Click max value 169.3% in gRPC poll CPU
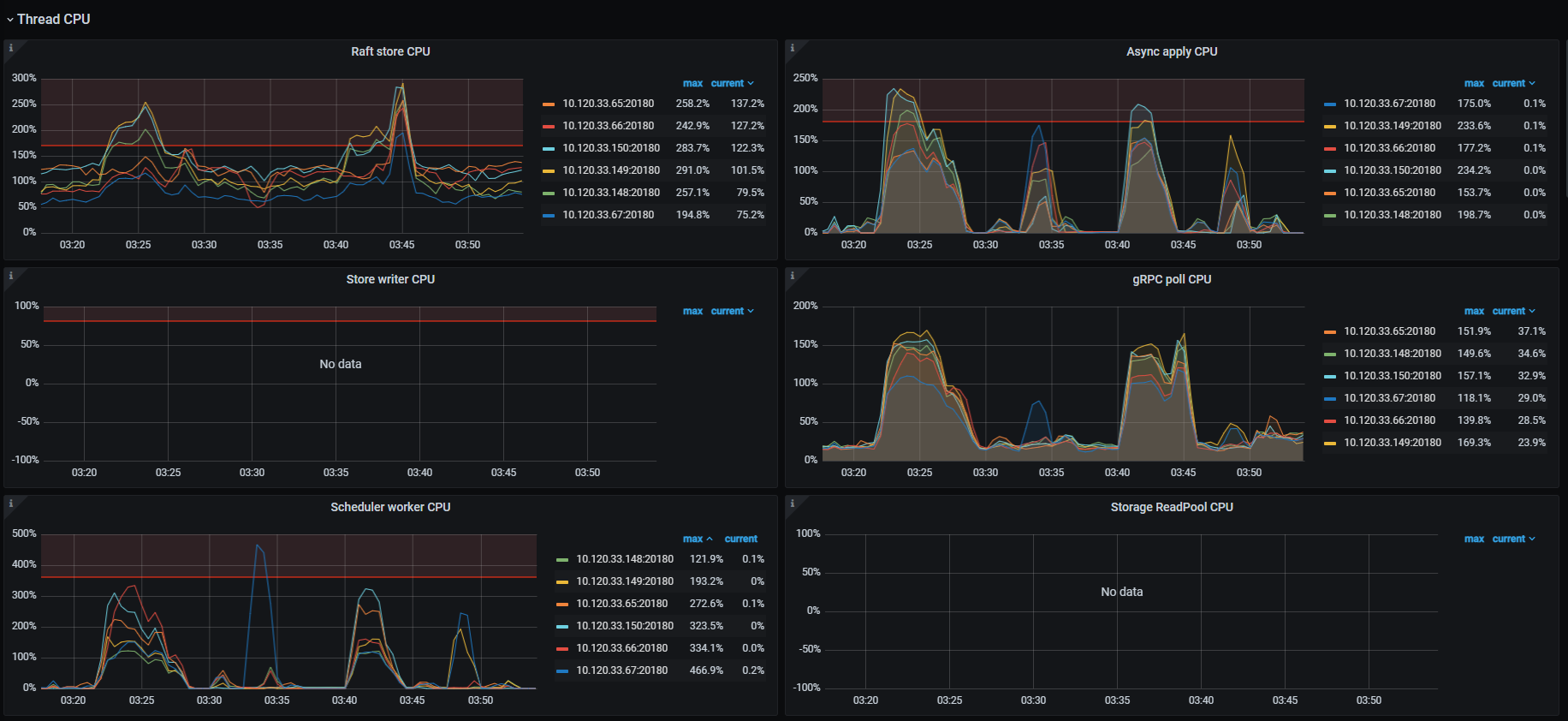Image resolution: width=1568 pixels, height=721 pixels. (x=1474, y=443)
